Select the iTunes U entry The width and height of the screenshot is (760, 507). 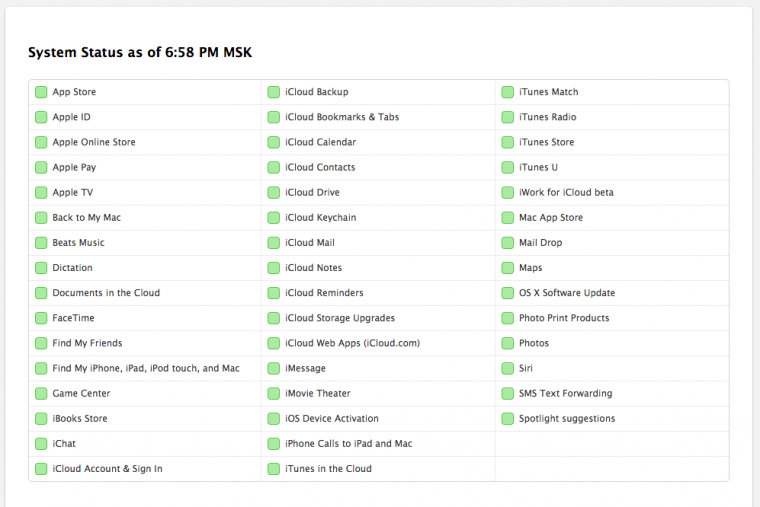(538, 167)
